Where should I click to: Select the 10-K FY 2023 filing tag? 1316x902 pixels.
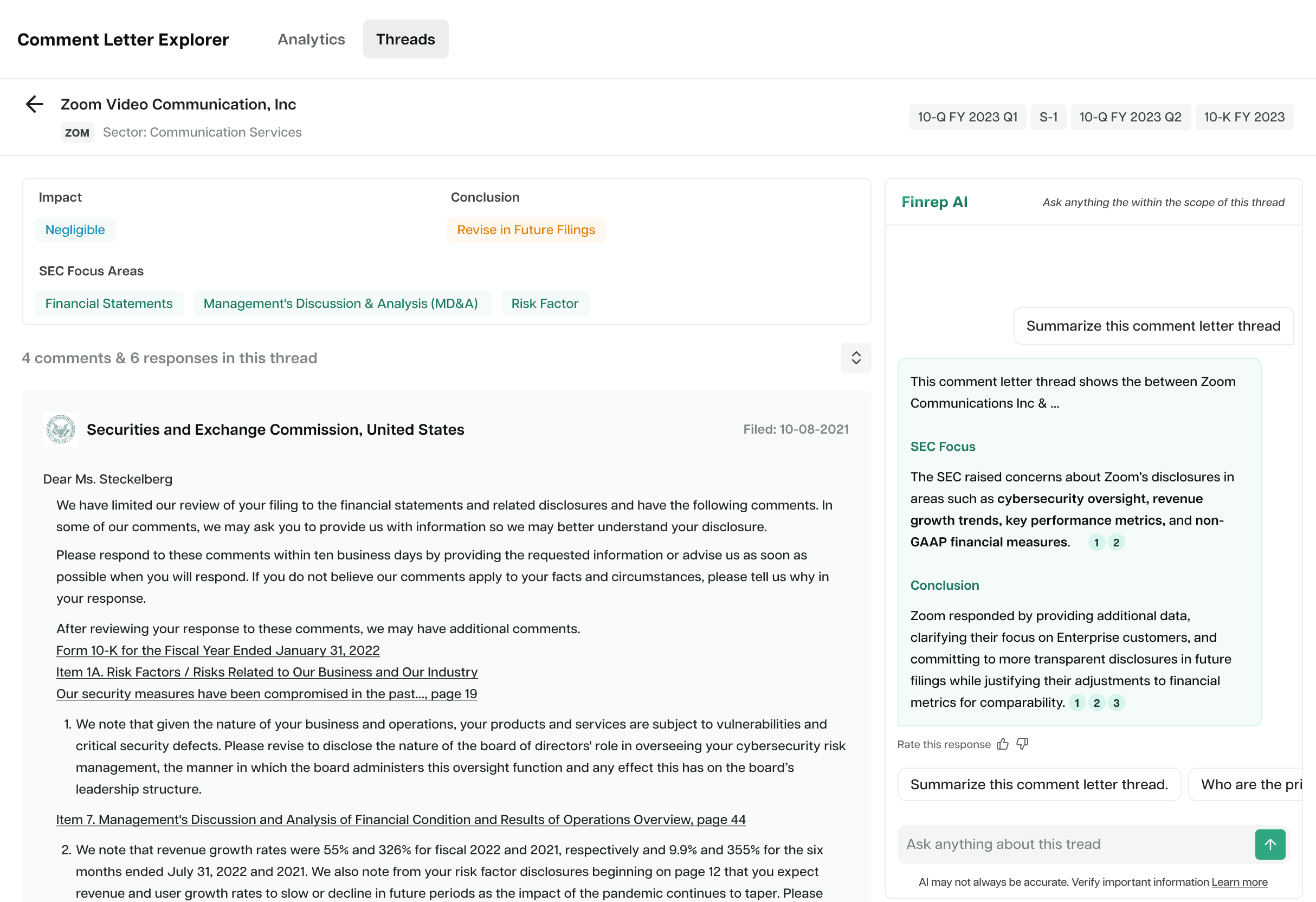pyautogui.click(x=1244, y=117)
